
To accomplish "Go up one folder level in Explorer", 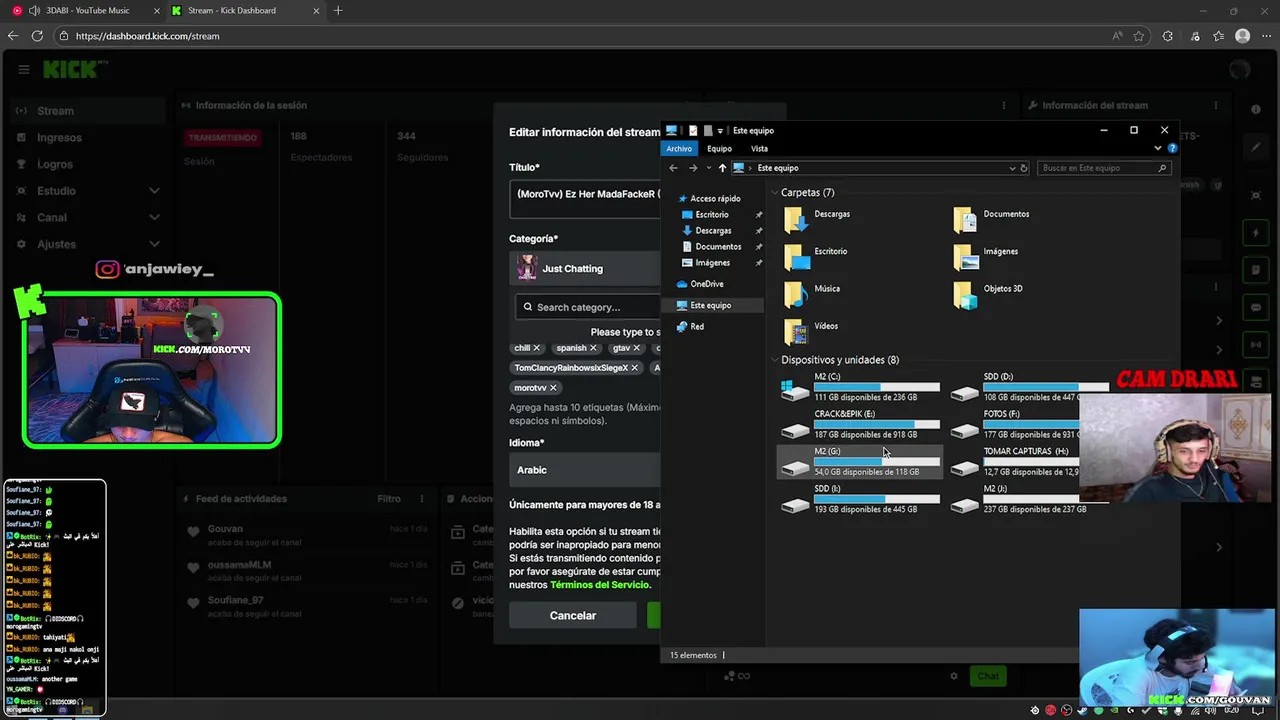I will pos(722,168).
